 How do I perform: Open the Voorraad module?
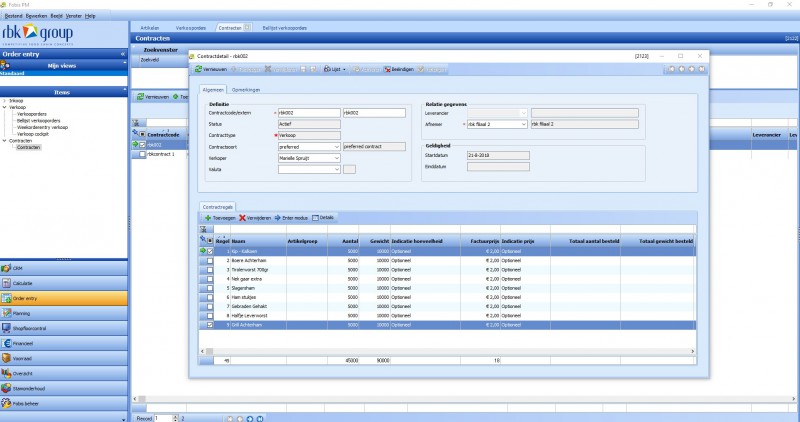coord(64,359)
